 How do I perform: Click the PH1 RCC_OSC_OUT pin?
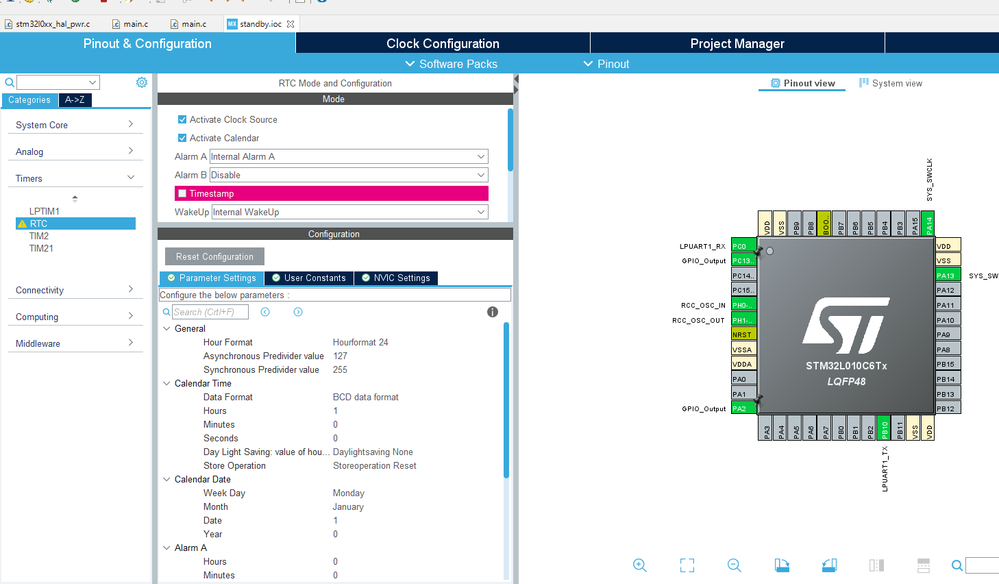point(744,320)
